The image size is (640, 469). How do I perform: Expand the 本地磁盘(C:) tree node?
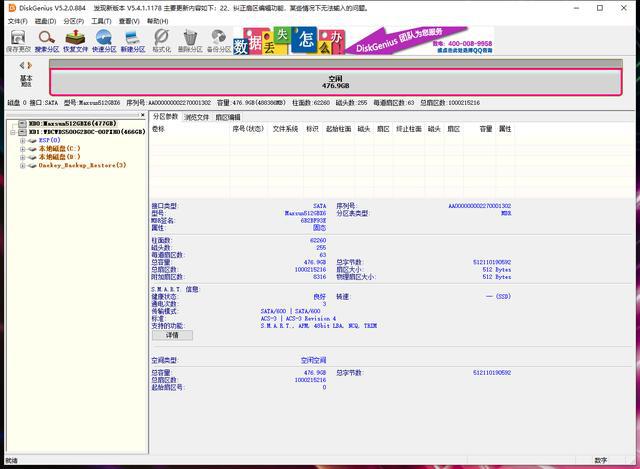click(22, 149)
